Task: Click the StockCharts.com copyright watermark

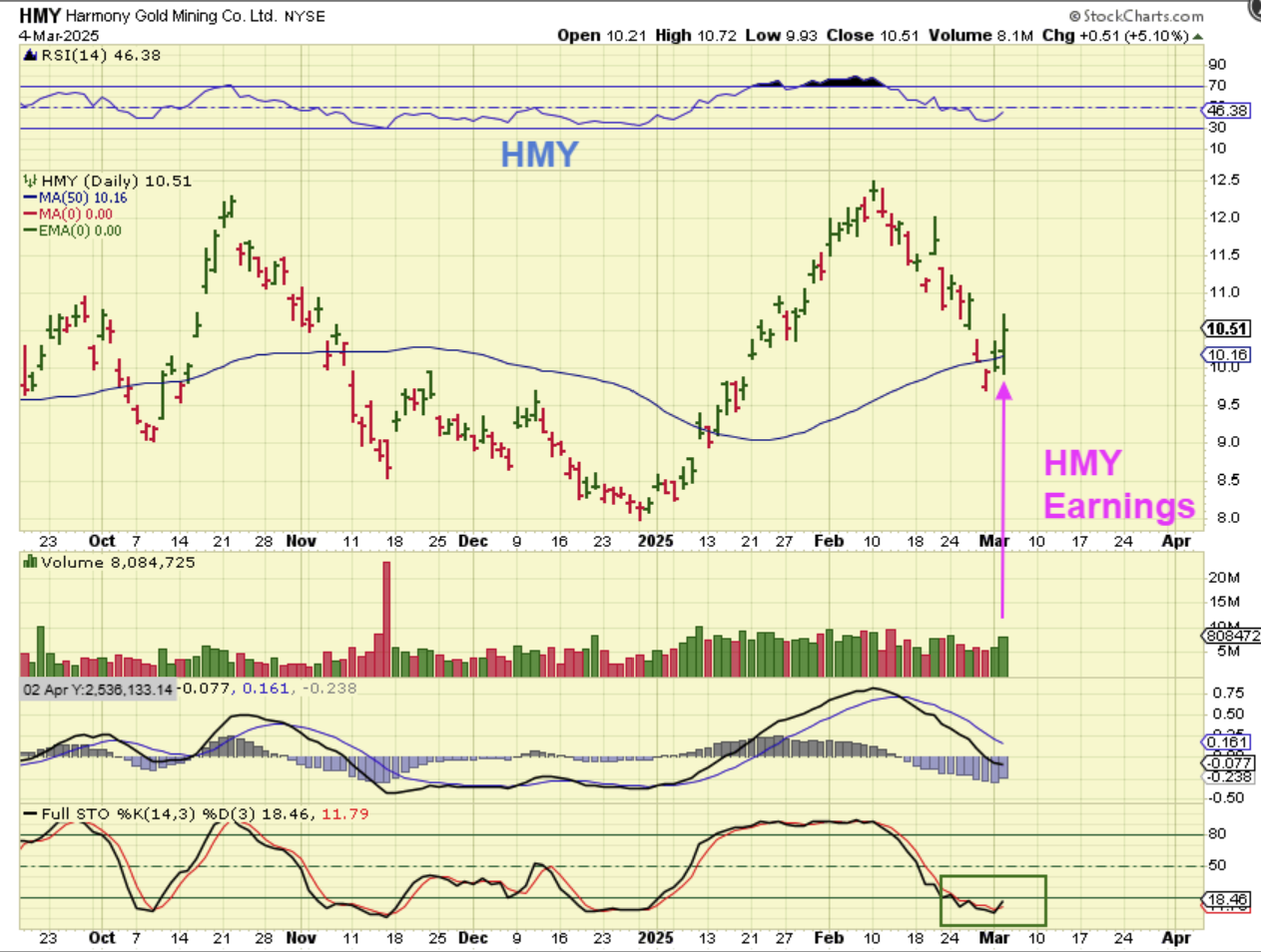Action: coord(1135,16)
